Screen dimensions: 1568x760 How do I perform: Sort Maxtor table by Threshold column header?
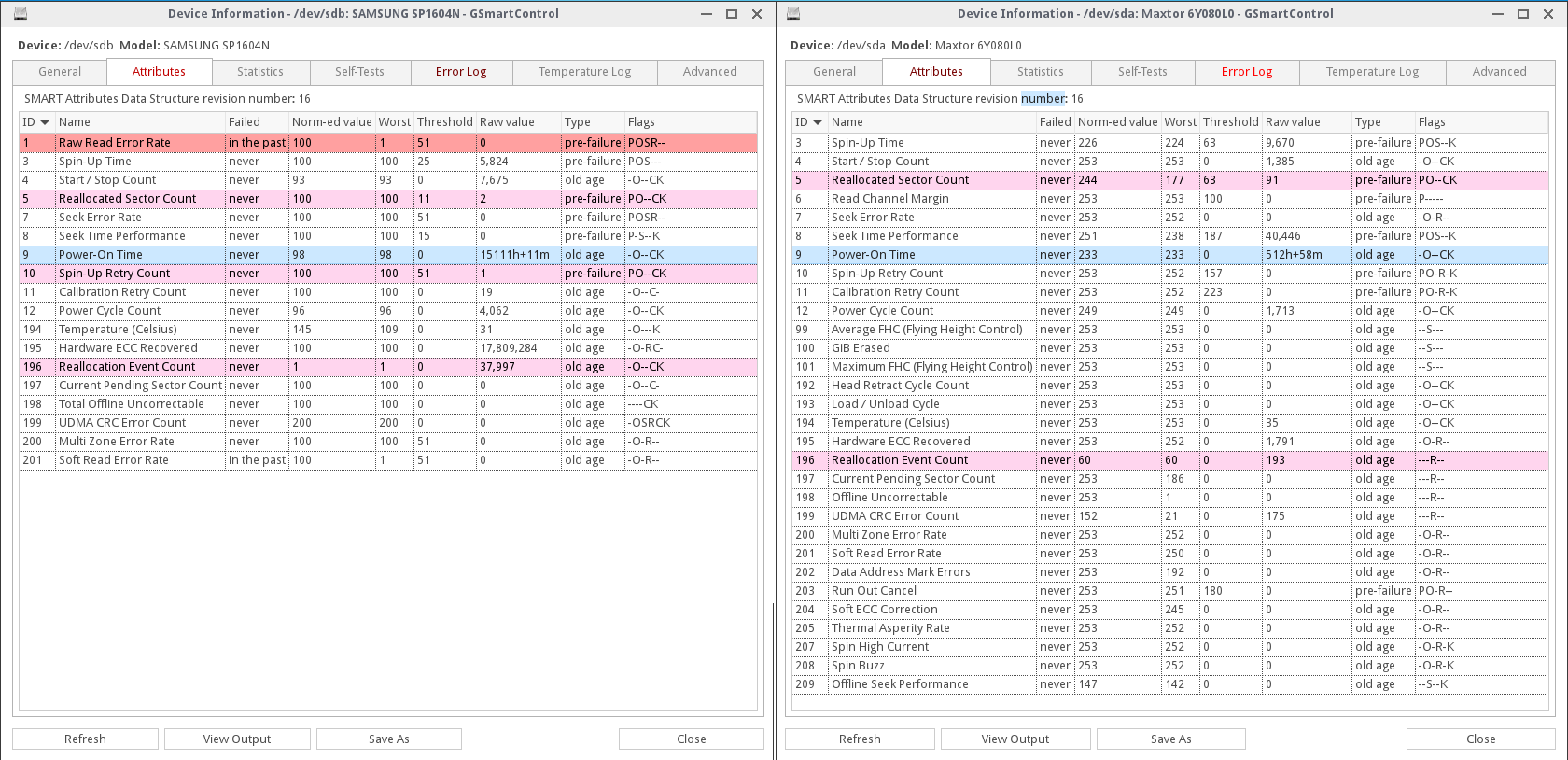click(1229, 122)
